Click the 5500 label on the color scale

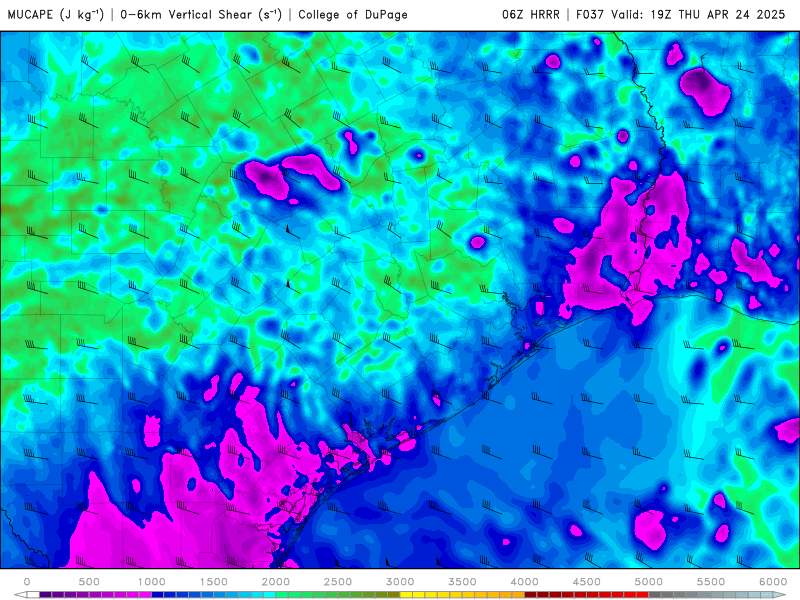[x=711, y=582]
